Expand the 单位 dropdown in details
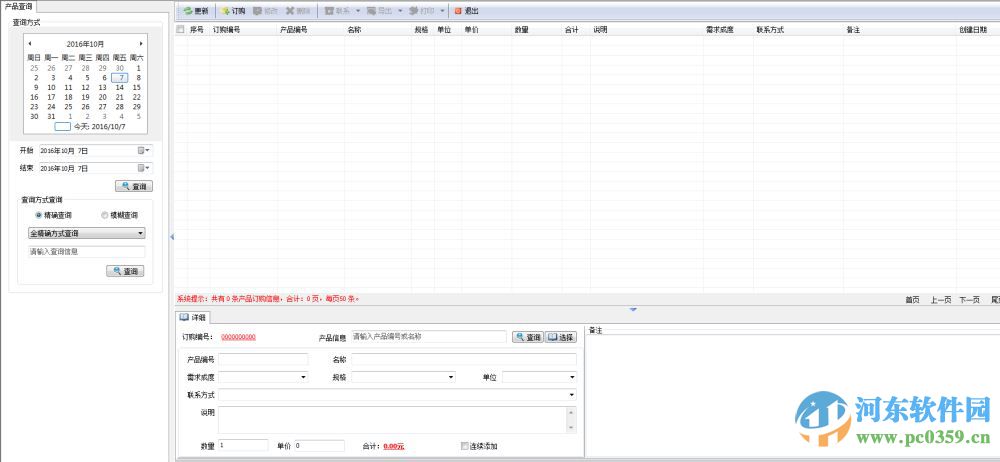Screen dimensions: 1000x462 (x=572, y=377)
